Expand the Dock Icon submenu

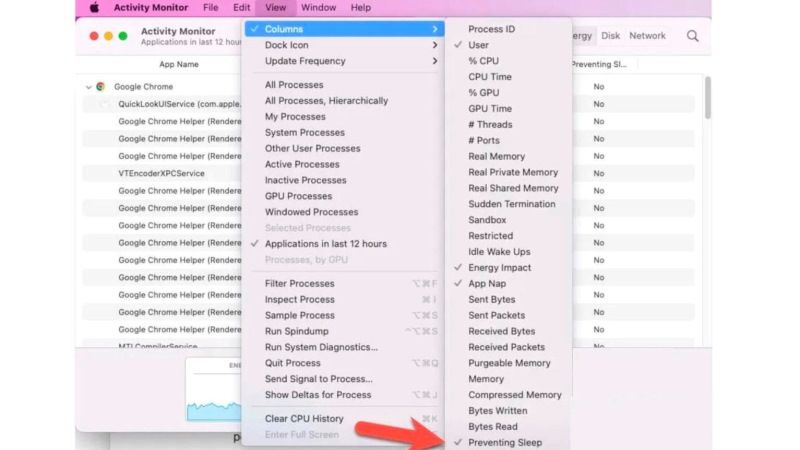tap(344, 45)
